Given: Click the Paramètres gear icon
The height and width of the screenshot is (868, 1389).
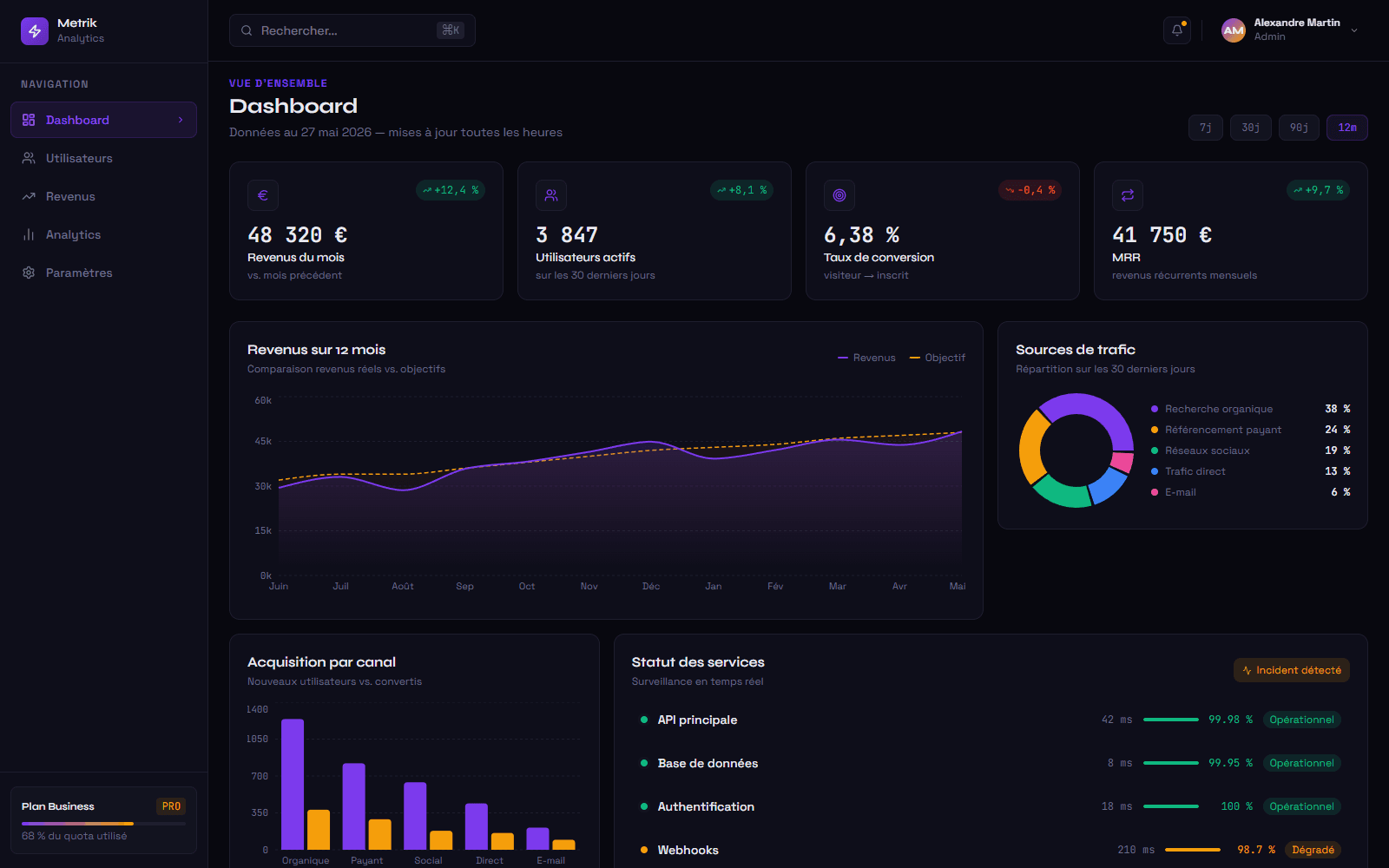Looking at the screenshot, I should (x=29, y=273).
